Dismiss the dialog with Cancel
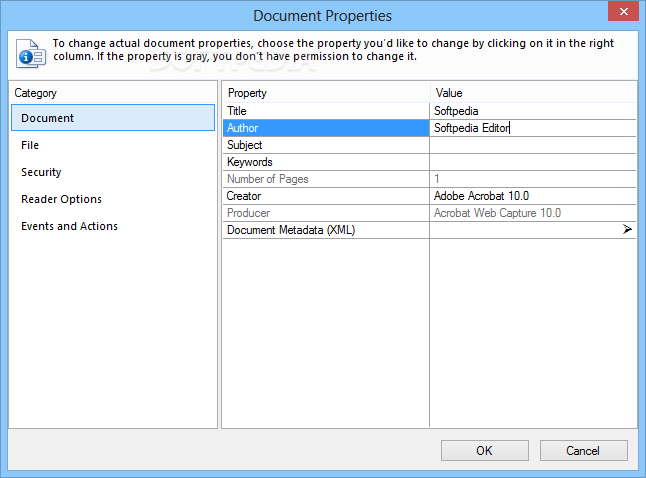The width and height of the screenshot is (646, 478). pyautogui.click(x=583, y=450)
